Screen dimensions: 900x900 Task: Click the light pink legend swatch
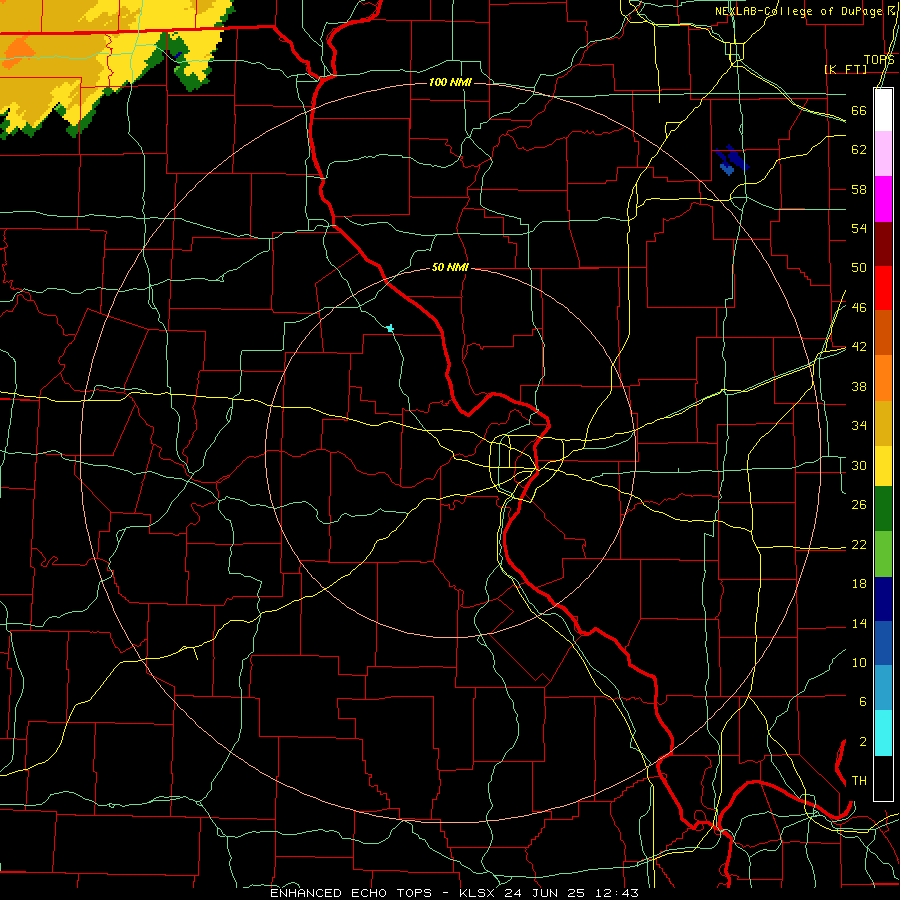coord(883,153)
